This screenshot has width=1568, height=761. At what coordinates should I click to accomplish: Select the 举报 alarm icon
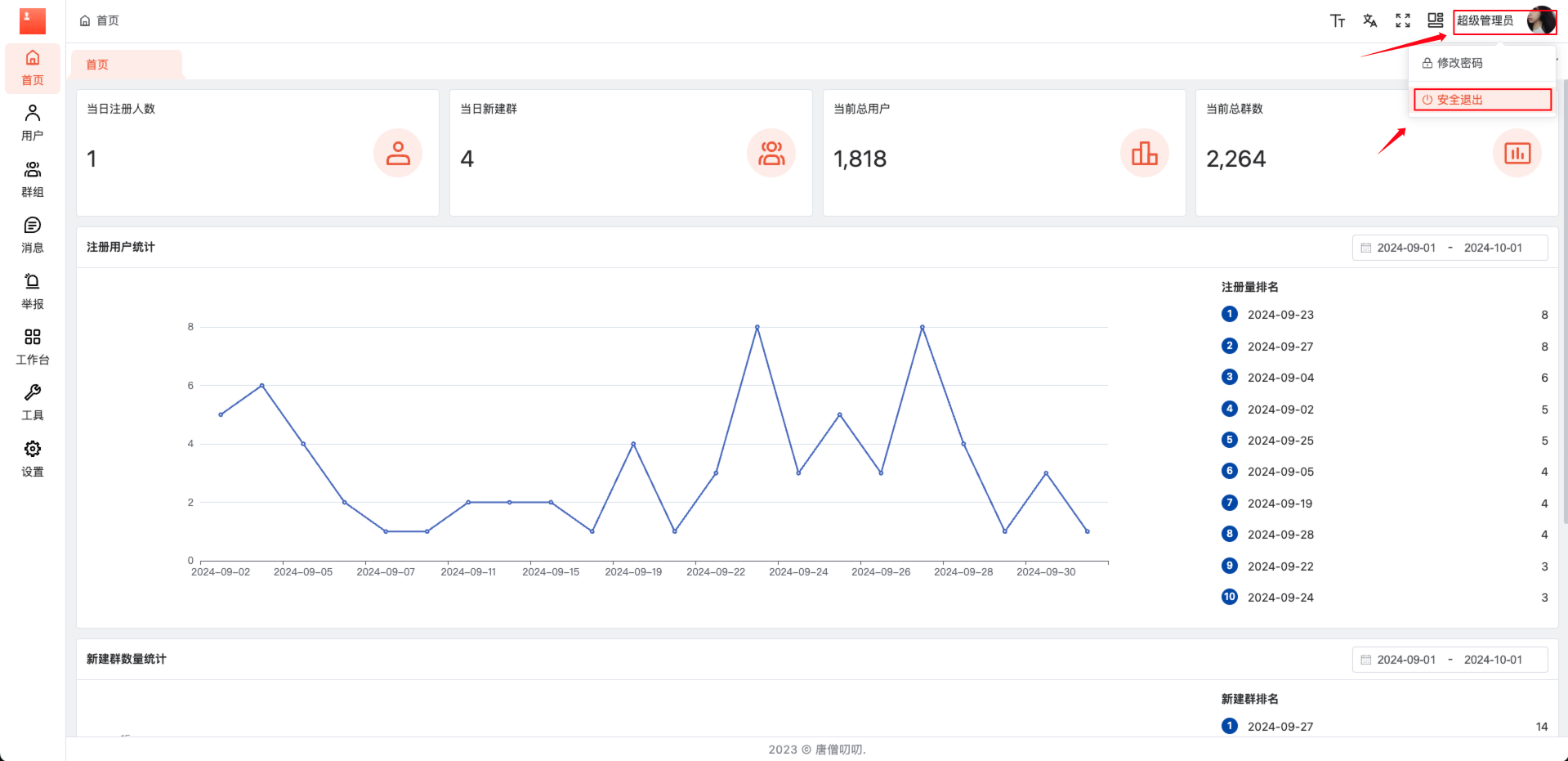coord(33,291)
